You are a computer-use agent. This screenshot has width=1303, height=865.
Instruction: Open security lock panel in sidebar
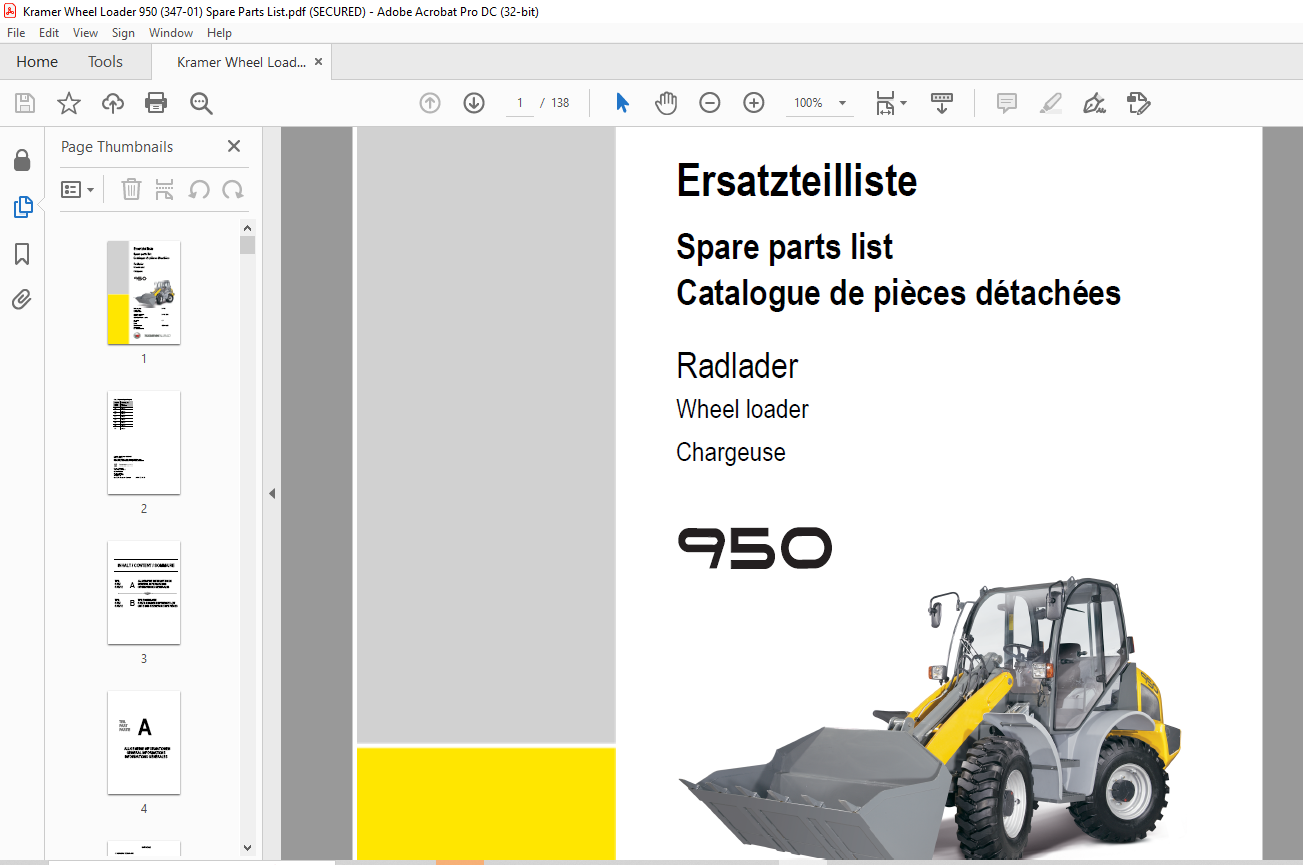[x=22, y=160]
